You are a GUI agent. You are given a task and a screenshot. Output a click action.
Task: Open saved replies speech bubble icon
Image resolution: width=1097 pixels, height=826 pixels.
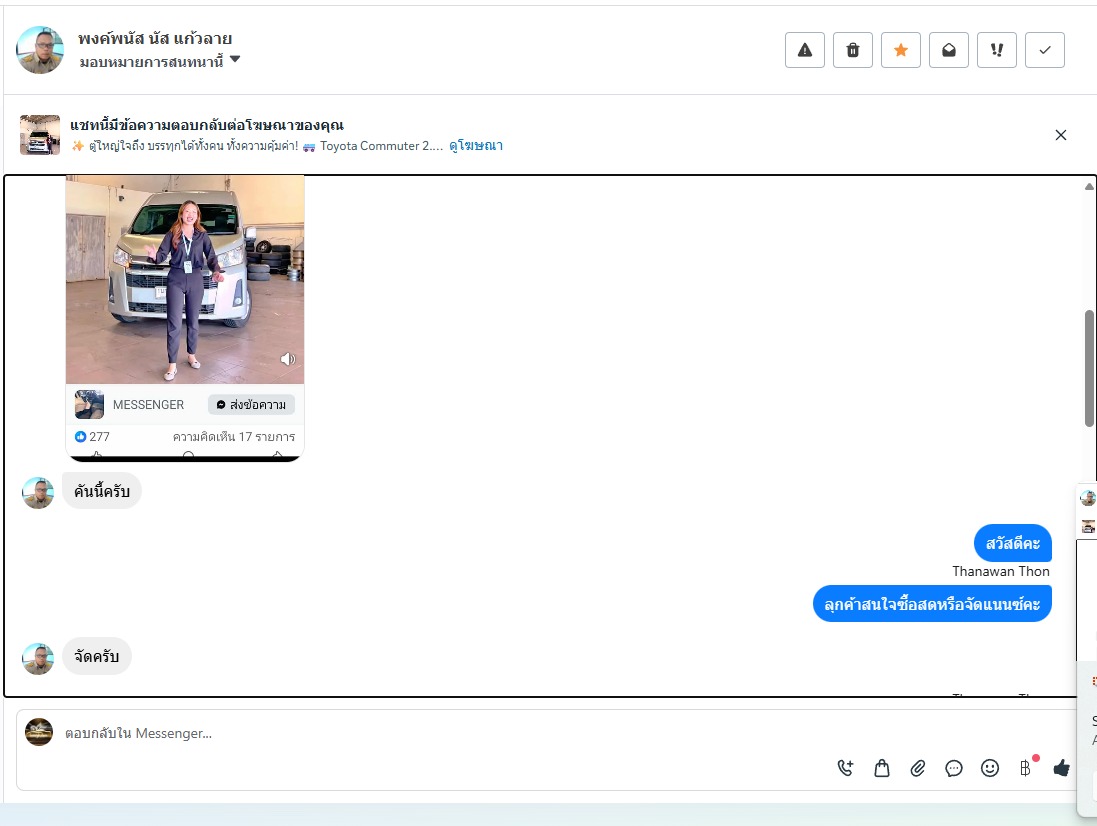pyautogui.click(x=954, y=768)
